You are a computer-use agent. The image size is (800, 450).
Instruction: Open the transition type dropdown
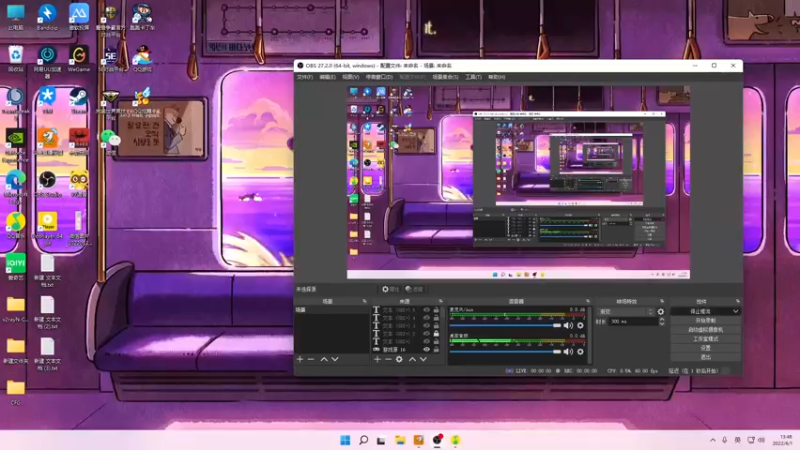[x=626, y=311]
